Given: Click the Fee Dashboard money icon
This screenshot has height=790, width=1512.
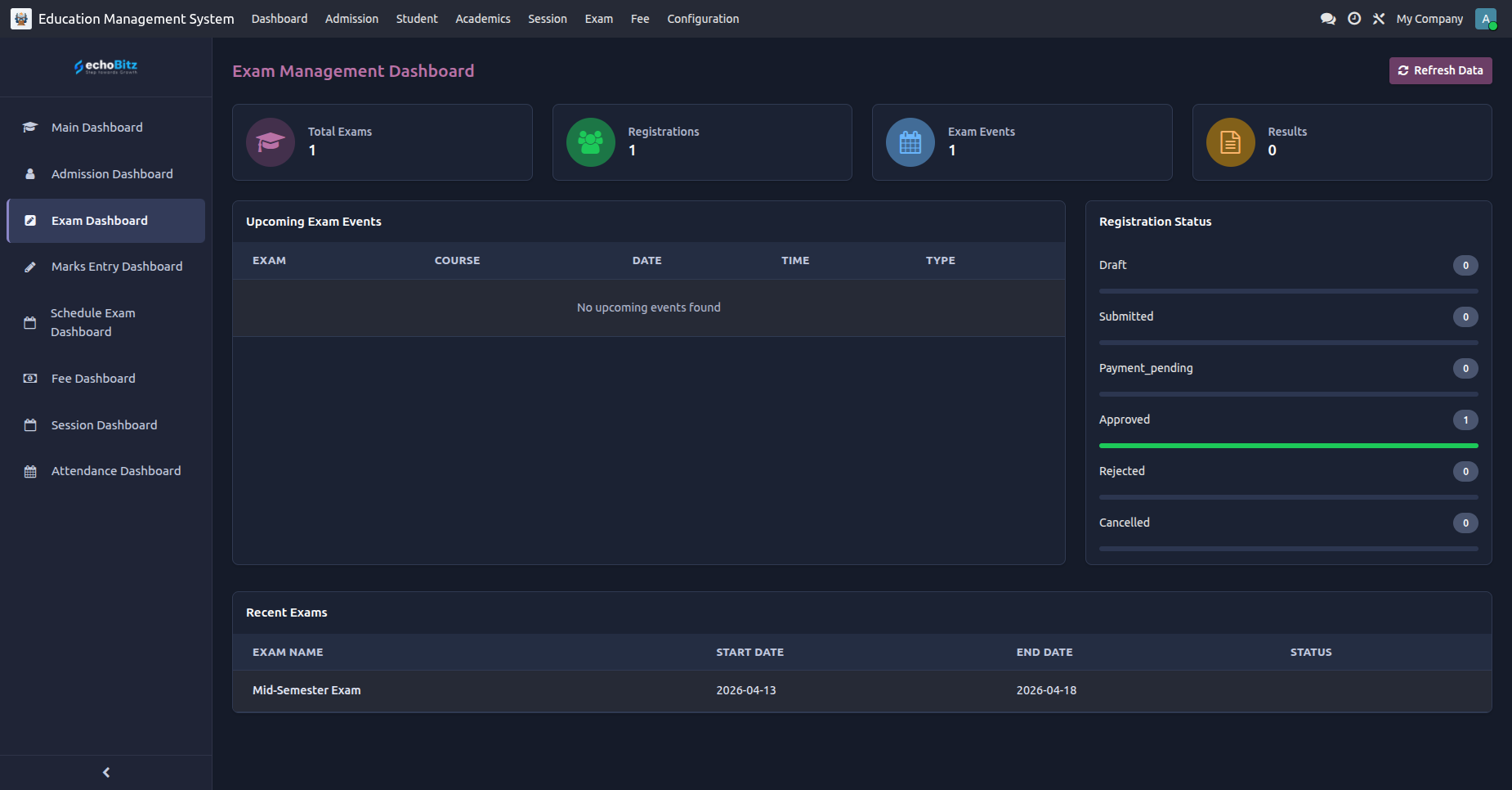Looking at the screenshot, I should (x=30, y=379).
